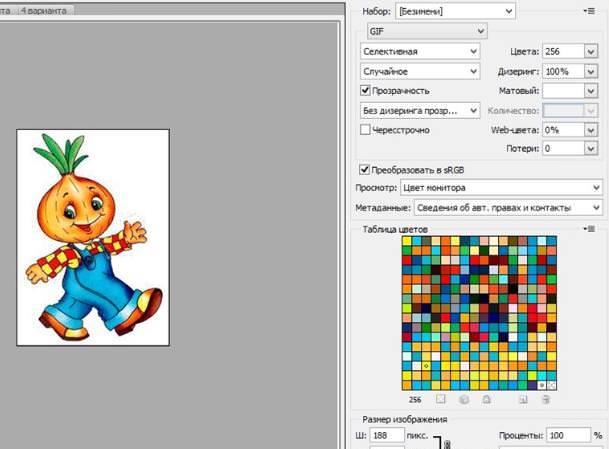Click the Таблица цветов section label

(x=395, y=229)
